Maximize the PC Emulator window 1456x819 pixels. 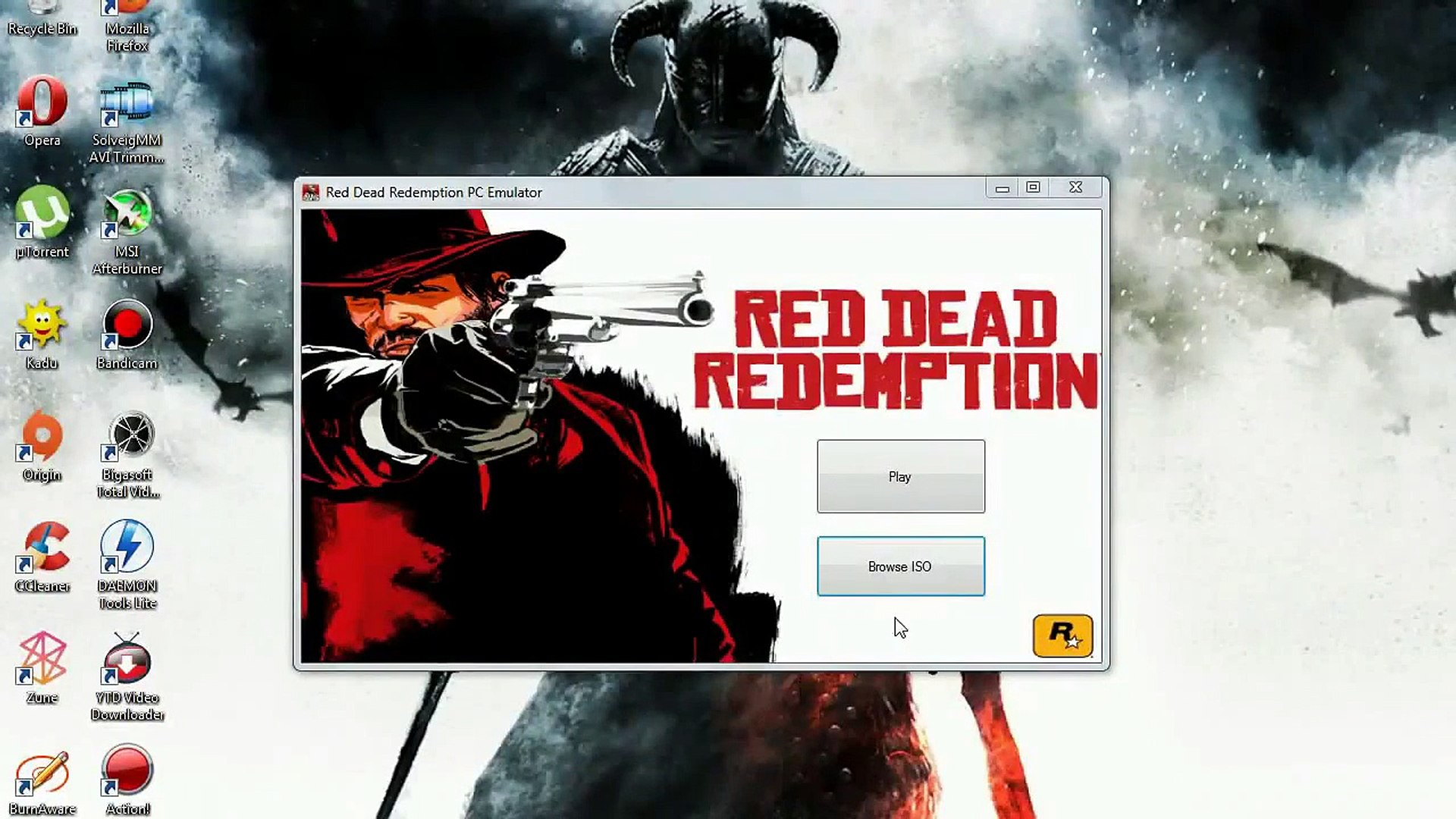[1033, 187]
